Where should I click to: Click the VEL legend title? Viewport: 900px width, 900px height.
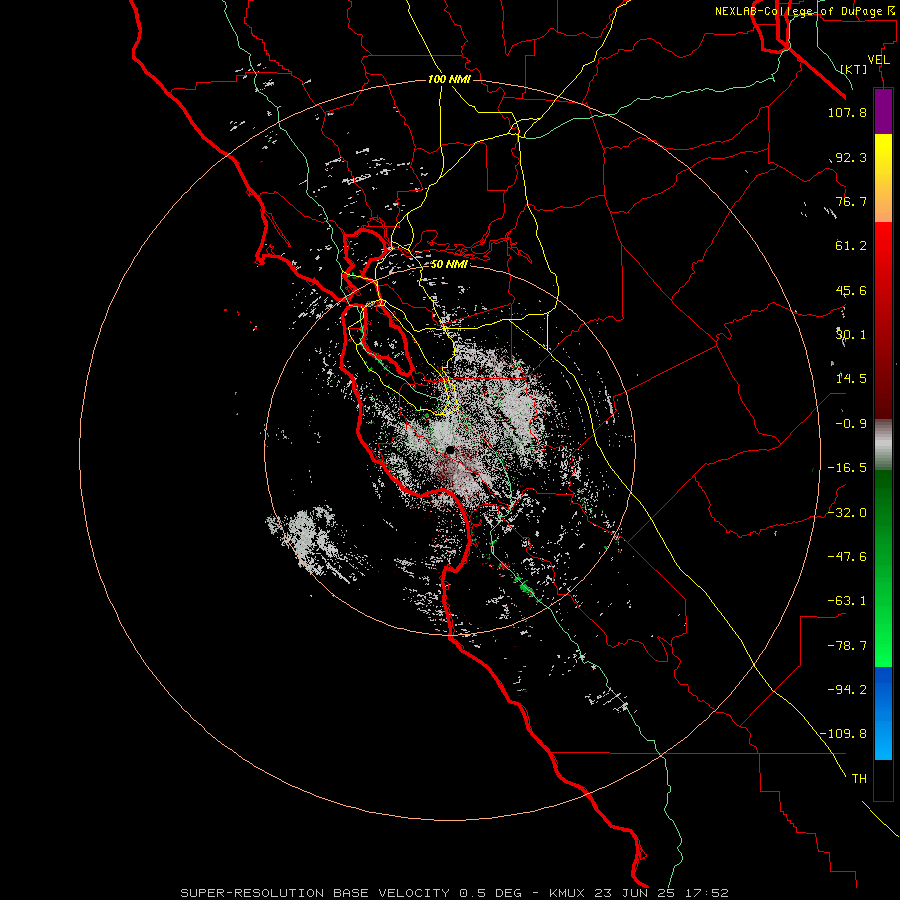[878, 60]
